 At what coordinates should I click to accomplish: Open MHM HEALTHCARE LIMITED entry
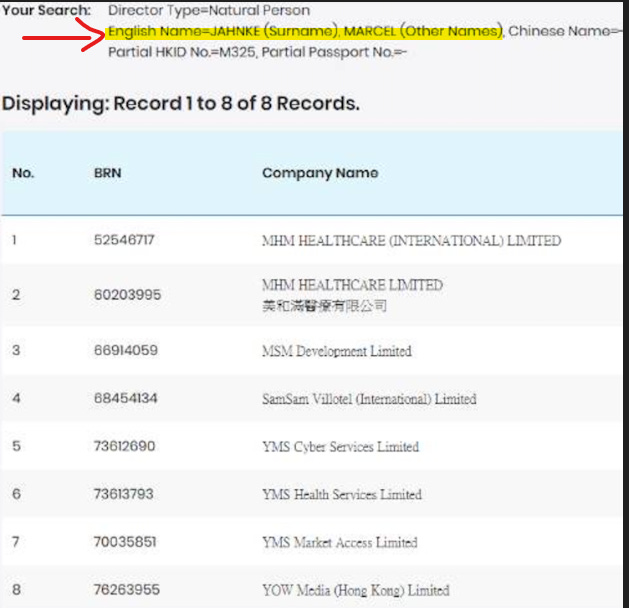coord(352,285)
